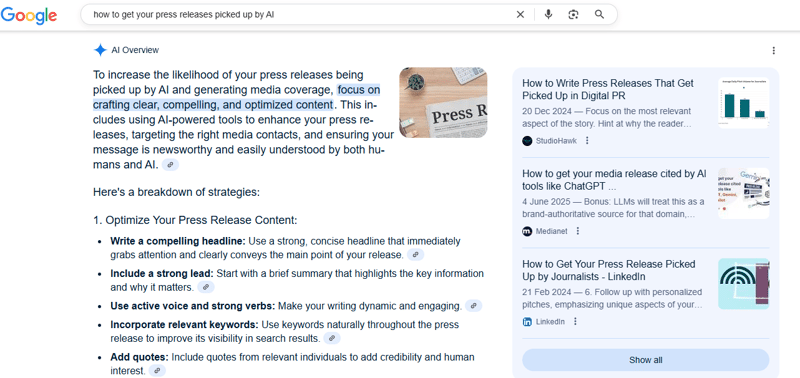
Task: Open 'How to Get Your Press Release Picked Up by Journalists' link
Action: [609, 270]
